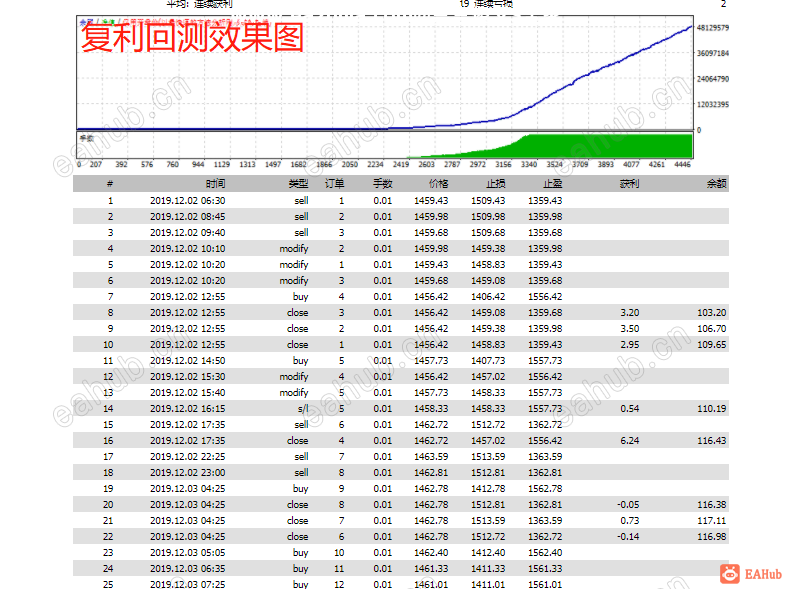
Task: Select the time cell 2019.12.03 06:35
Action: click(x=188, y=569)
